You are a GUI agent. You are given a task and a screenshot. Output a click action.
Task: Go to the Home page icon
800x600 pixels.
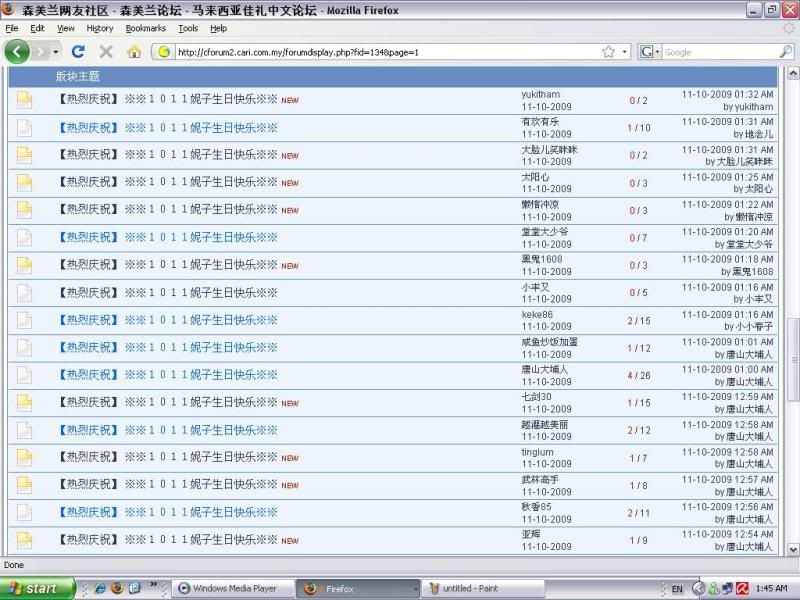click(x=134, y=52)
